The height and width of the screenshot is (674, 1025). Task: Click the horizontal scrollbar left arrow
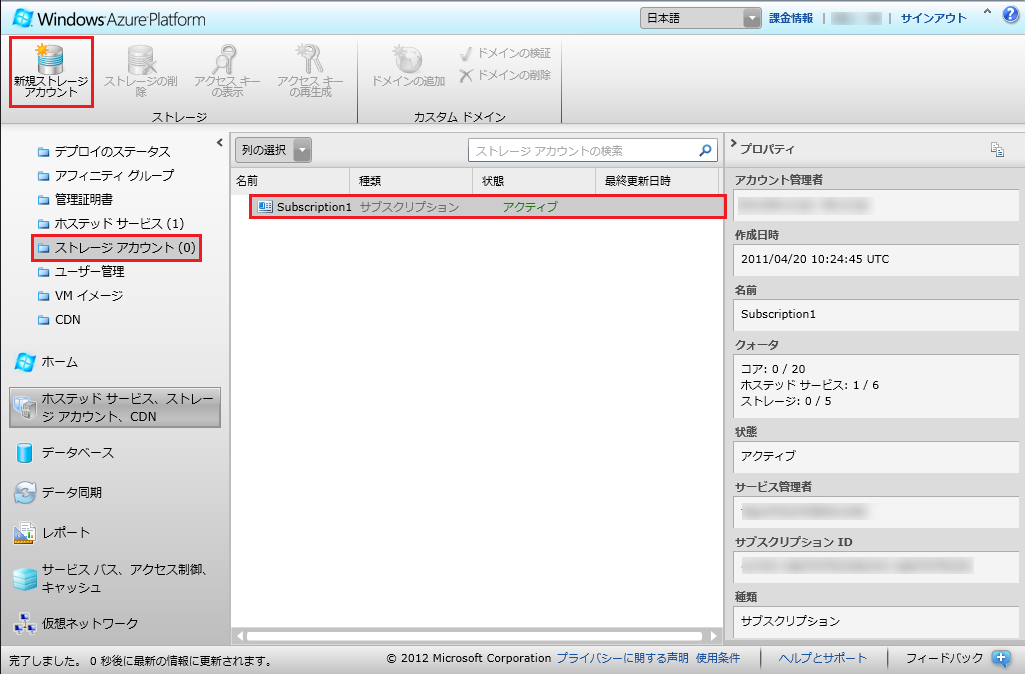pos(240,635)
